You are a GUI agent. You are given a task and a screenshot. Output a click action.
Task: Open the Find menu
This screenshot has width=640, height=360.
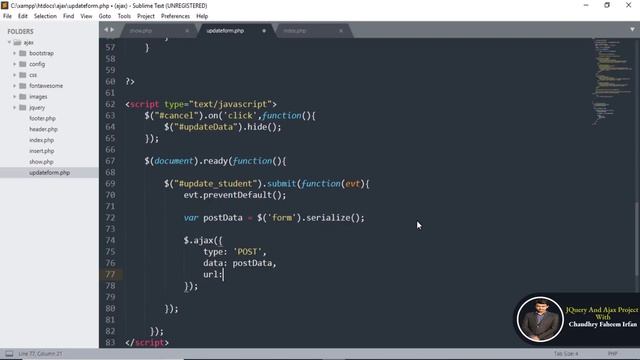coord(68,16)
